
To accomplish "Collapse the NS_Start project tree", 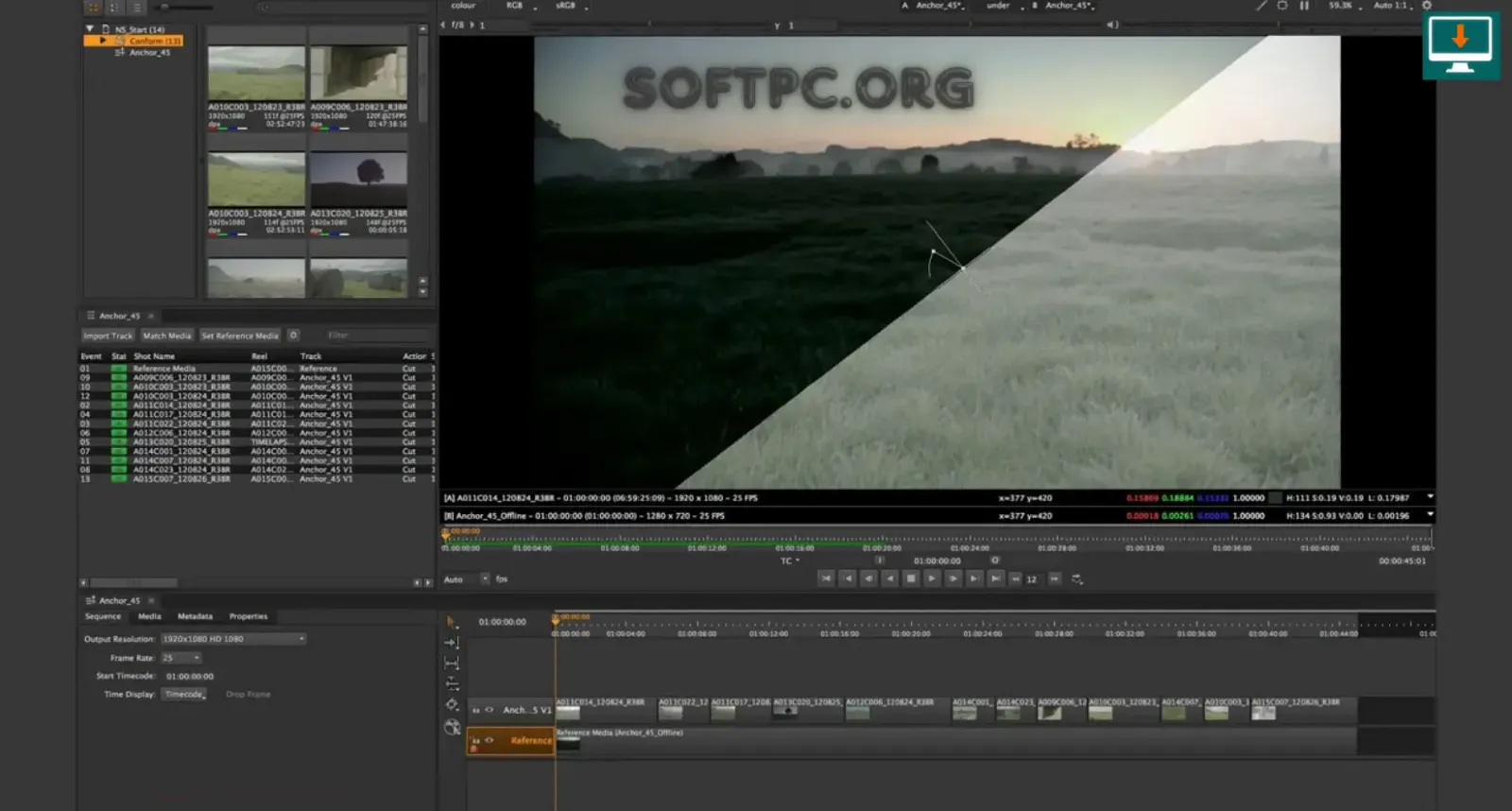I will point(90,29).
